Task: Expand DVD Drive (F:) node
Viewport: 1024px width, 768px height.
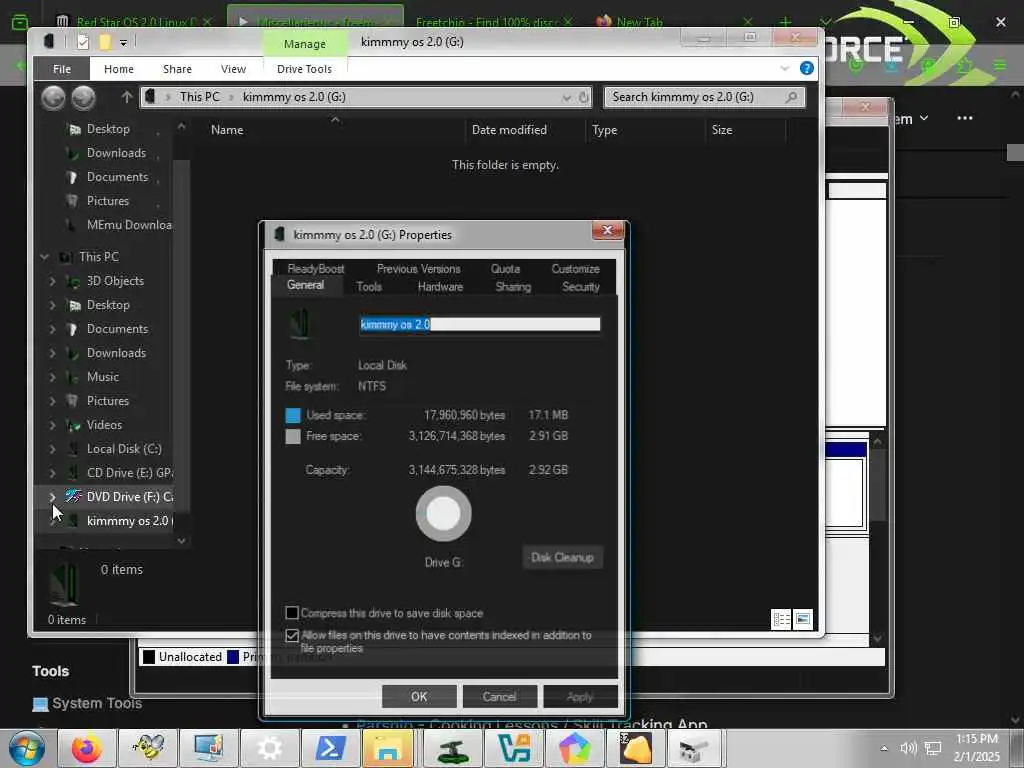Action: (52, 497)
